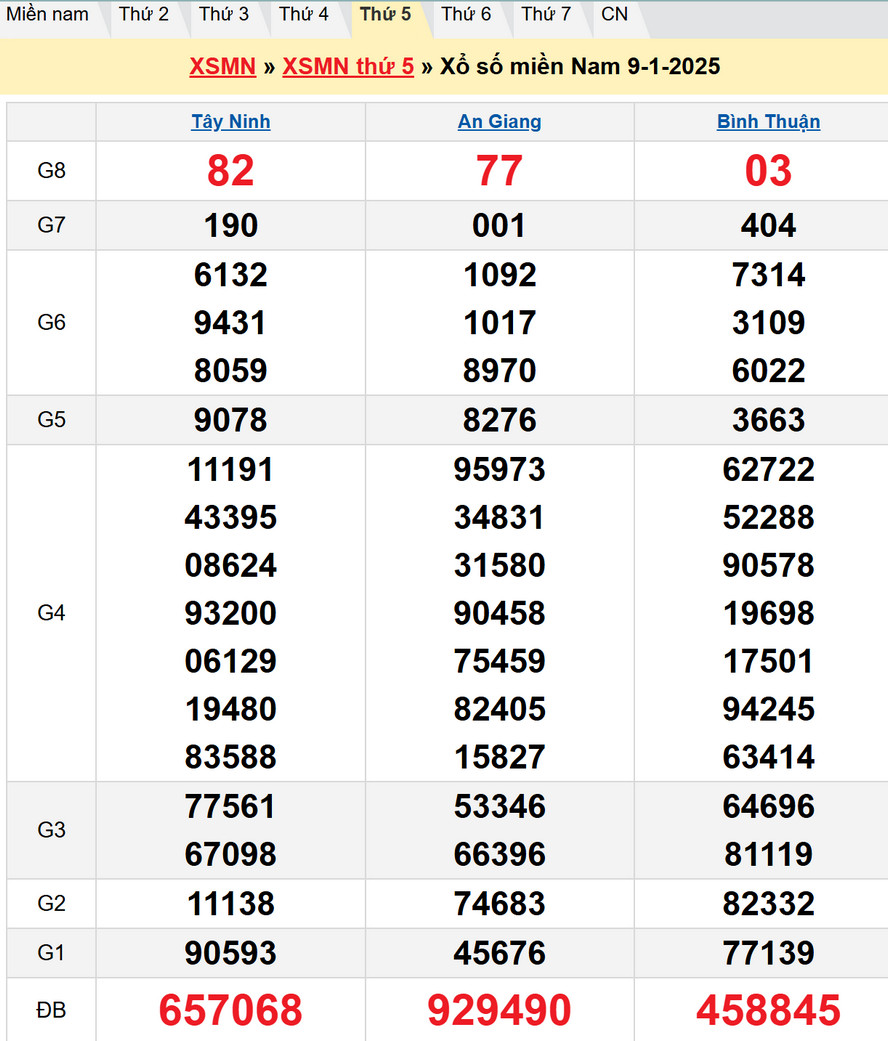Open the Miền nam tab

pyautogui.click(x=48, y=15)
